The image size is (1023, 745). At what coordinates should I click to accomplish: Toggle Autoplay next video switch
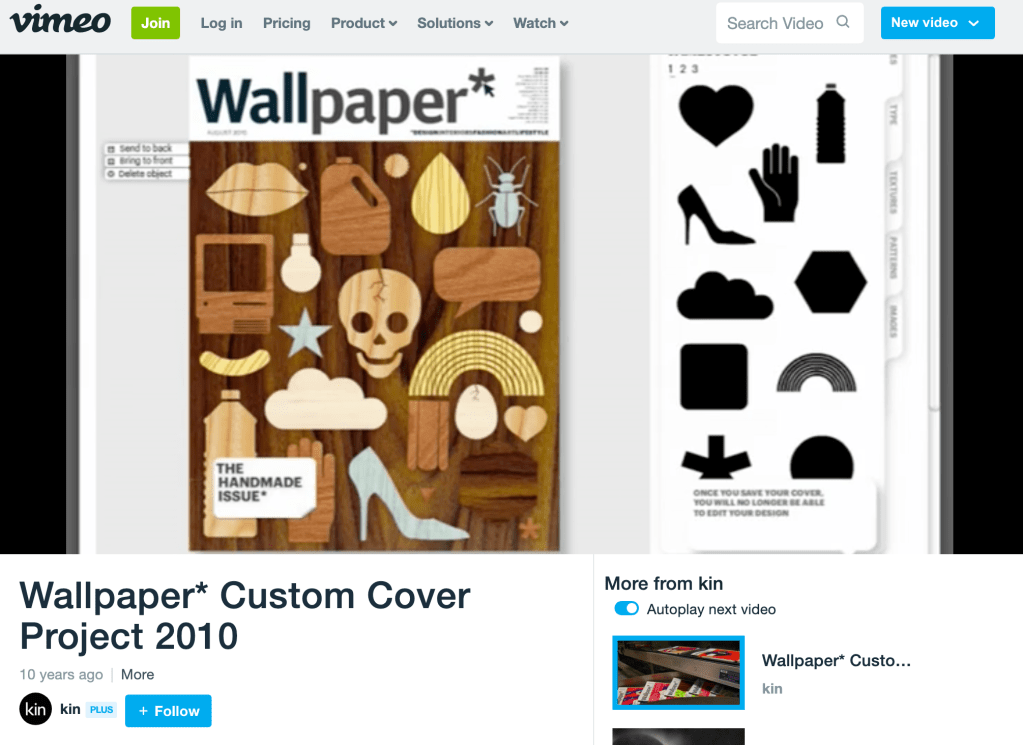626,609
